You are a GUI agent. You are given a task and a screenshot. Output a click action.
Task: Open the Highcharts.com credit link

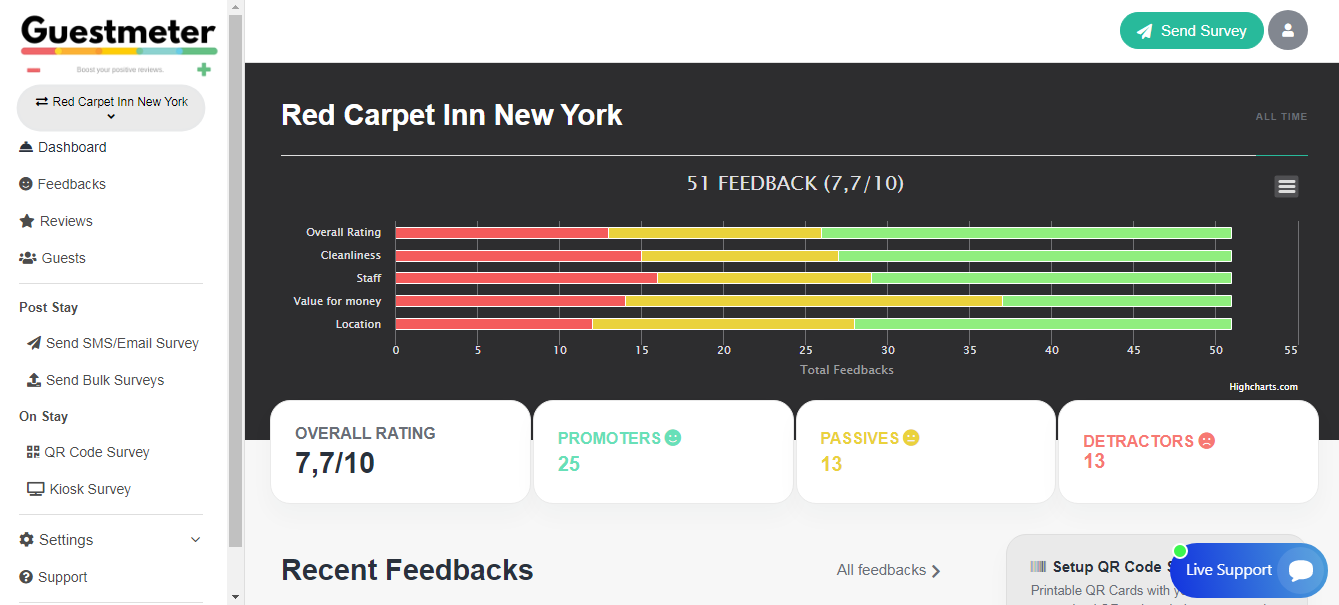click(x=1263, y=387)
